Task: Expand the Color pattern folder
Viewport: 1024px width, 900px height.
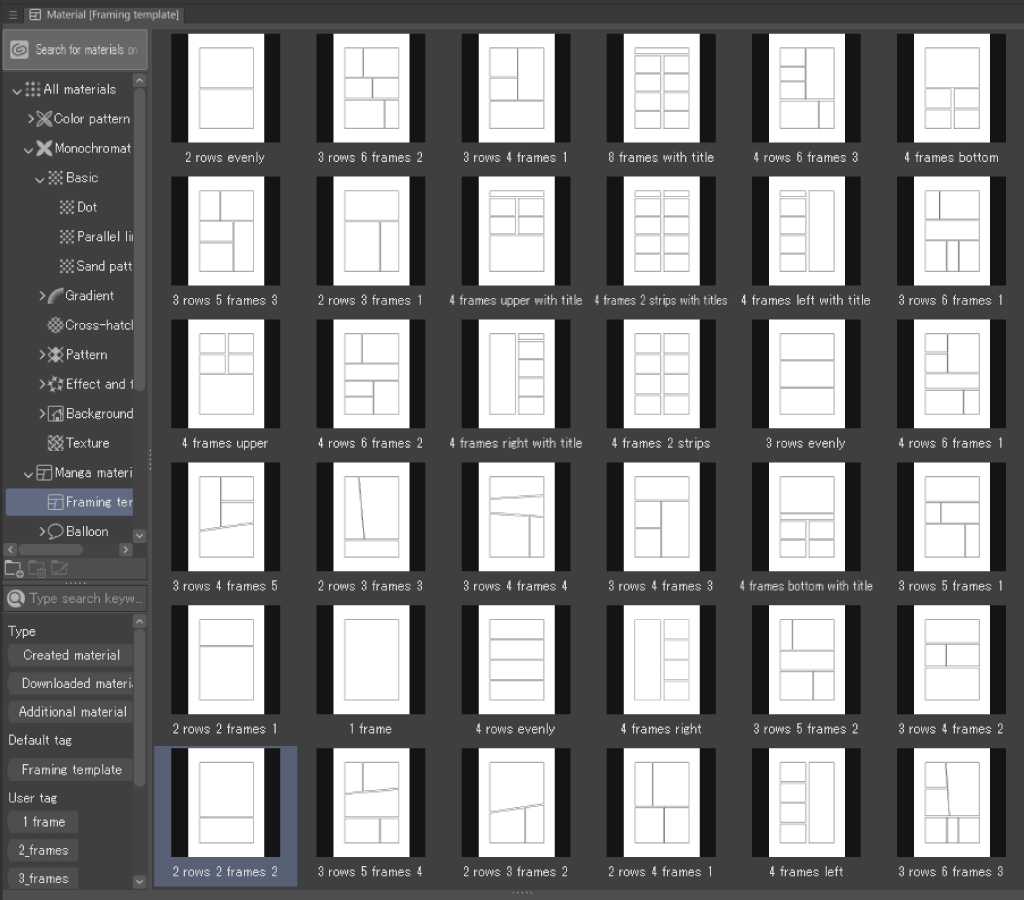Action: coord(31,119)
